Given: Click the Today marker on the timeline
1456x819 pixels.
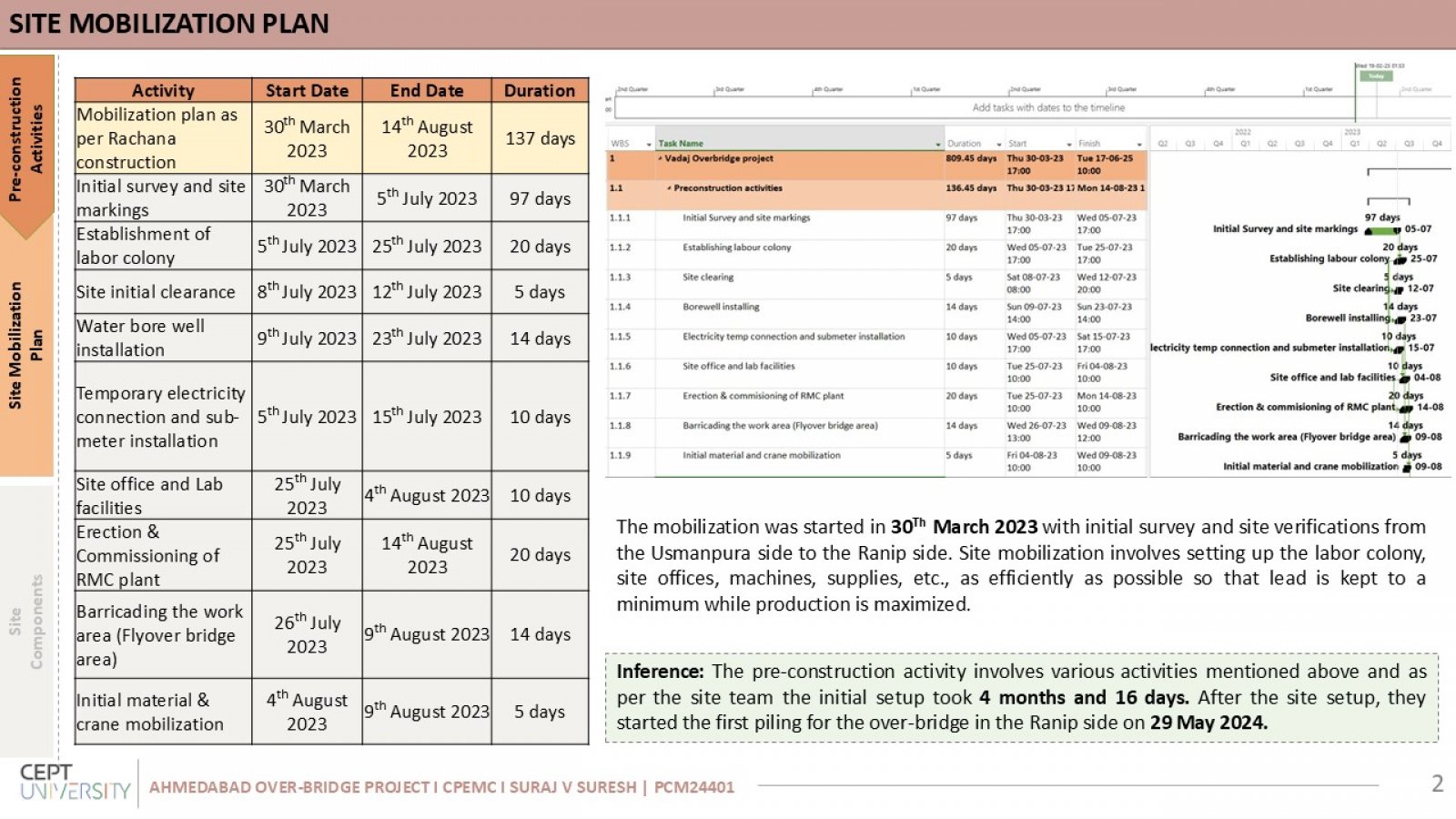Looking at the screenshot, I should [1376, 76].
